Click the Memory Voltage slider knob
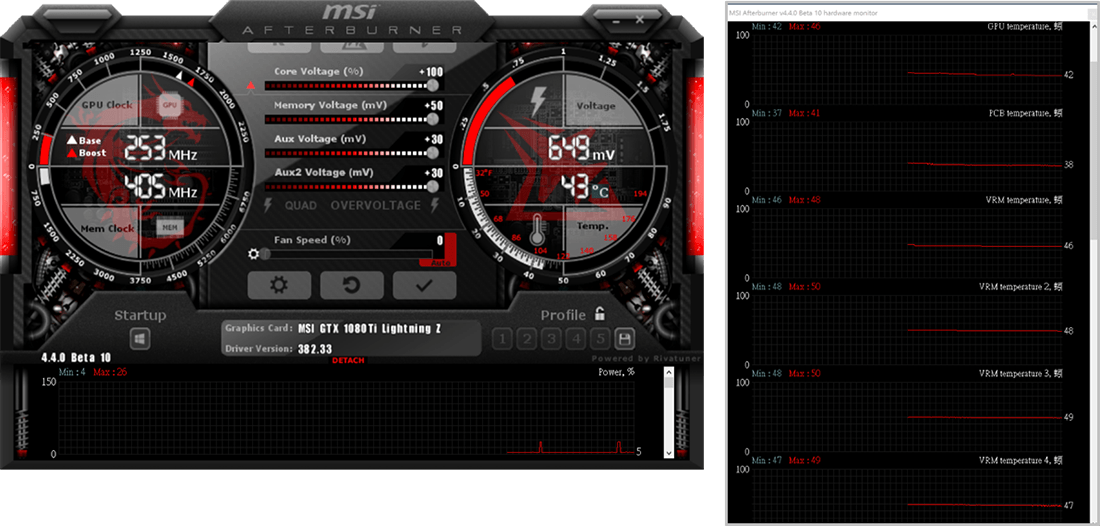Image resolution: width=1100 pixels, height=526 pixels. [433, 119]
